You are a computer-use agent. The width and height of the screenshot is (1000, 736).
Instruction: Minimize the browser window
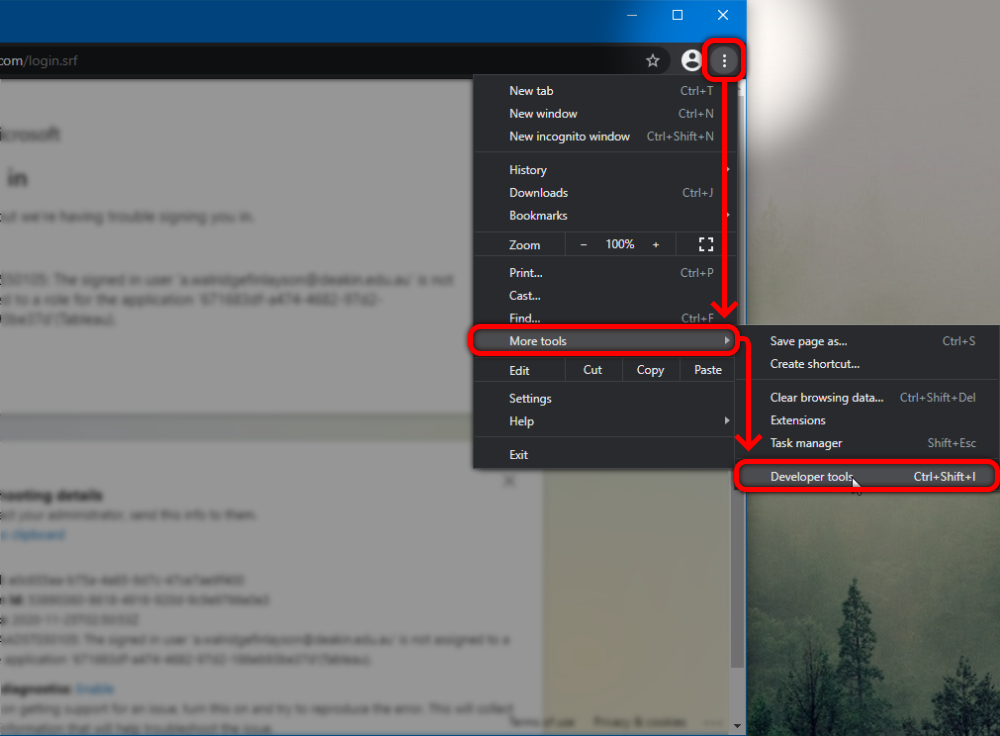pos(632,15)
